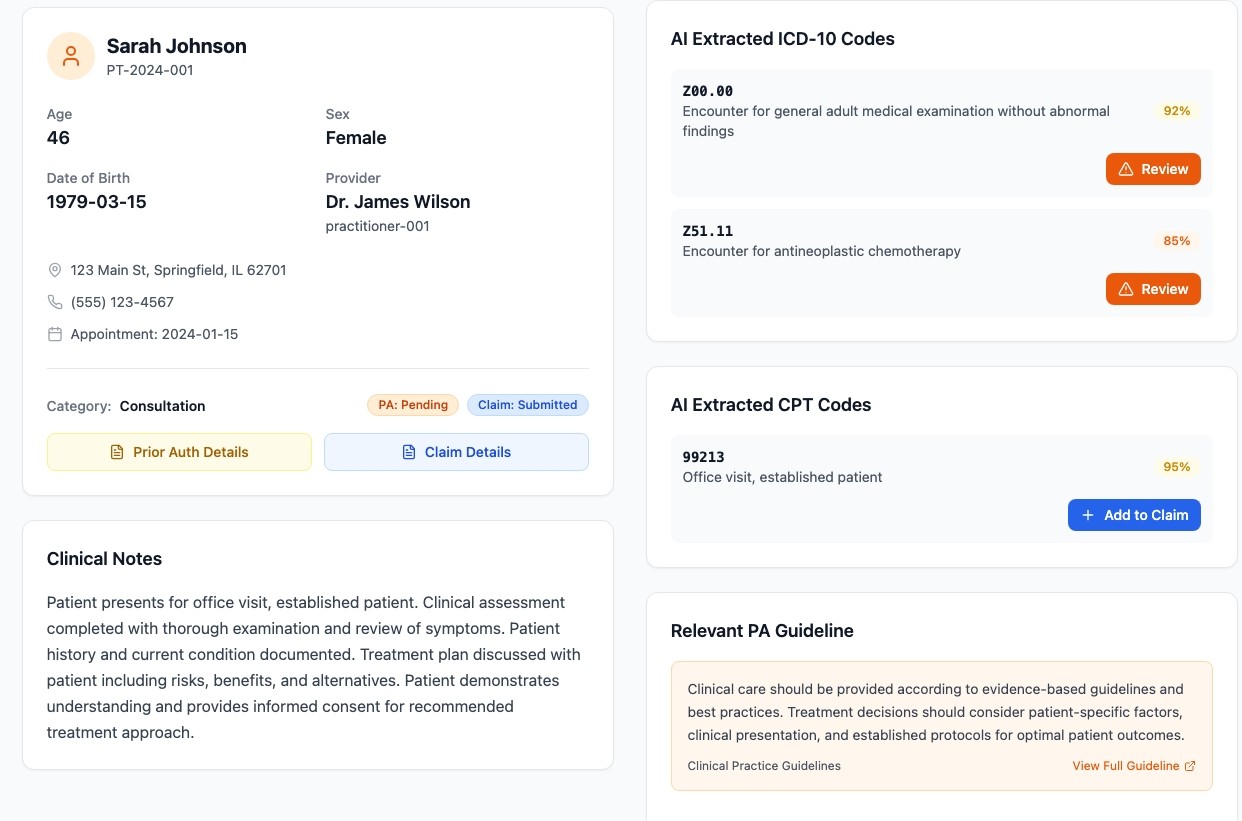Open Claim Details

[x=456, y=452]
